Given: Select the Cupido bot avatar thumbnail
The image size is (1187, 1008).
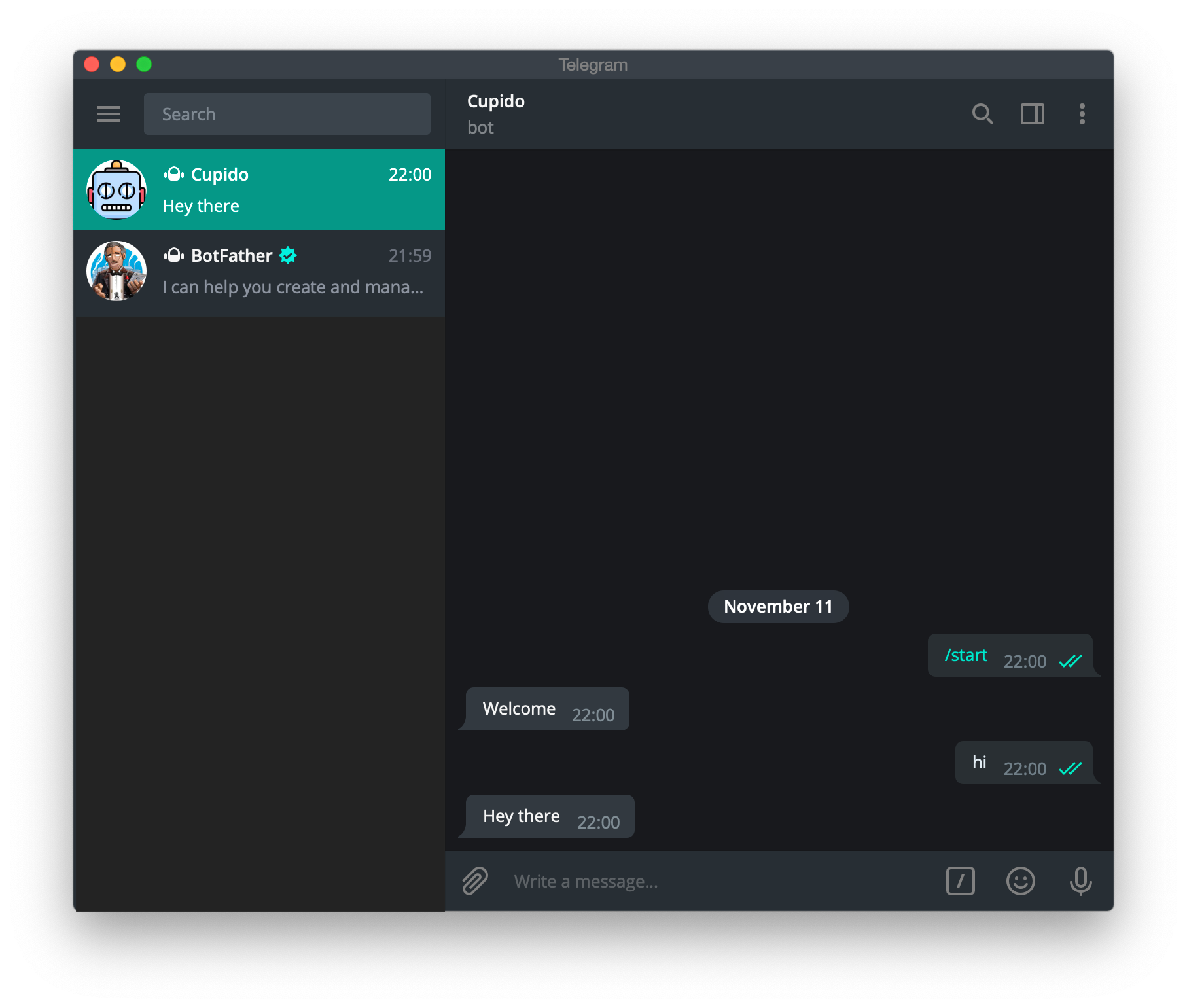Looking at the screenshot, I should point(116,189).
